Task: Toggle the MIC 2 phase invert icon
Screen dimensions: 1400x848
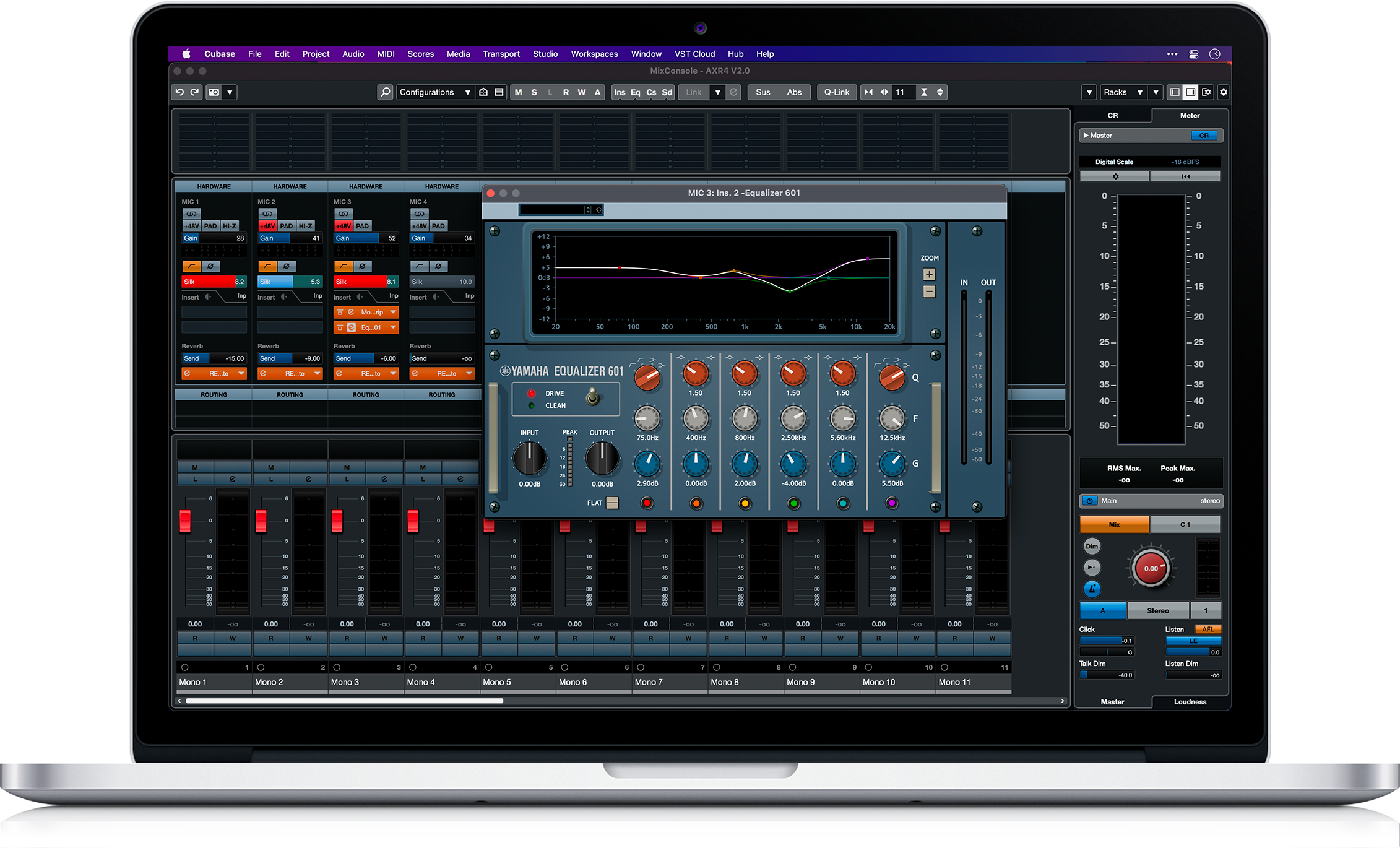Action: coord(287,266)
